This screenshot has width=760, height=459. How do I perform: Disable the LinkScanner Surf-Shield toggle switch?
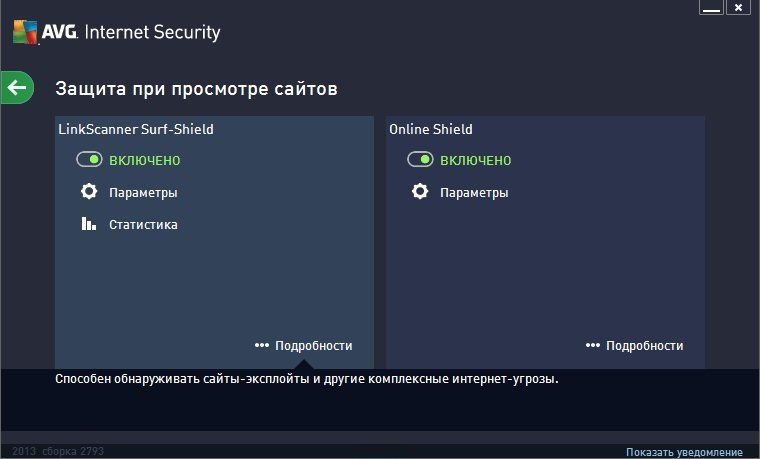(x=90, y=160)
